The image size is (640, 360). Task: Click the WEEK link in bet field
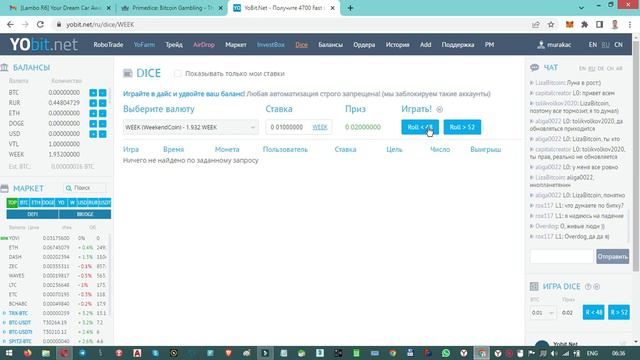(320, 127)
